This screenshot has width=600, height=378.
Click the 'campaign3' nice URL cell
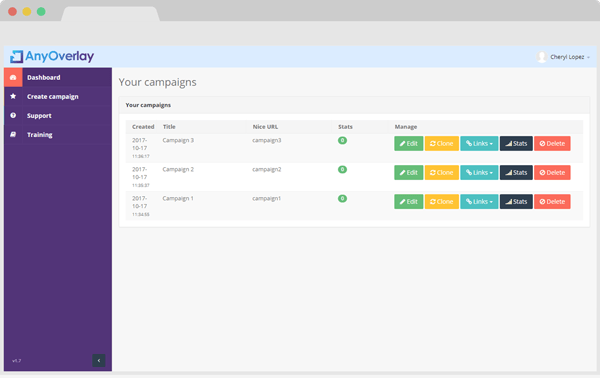[x=267, y=140]
